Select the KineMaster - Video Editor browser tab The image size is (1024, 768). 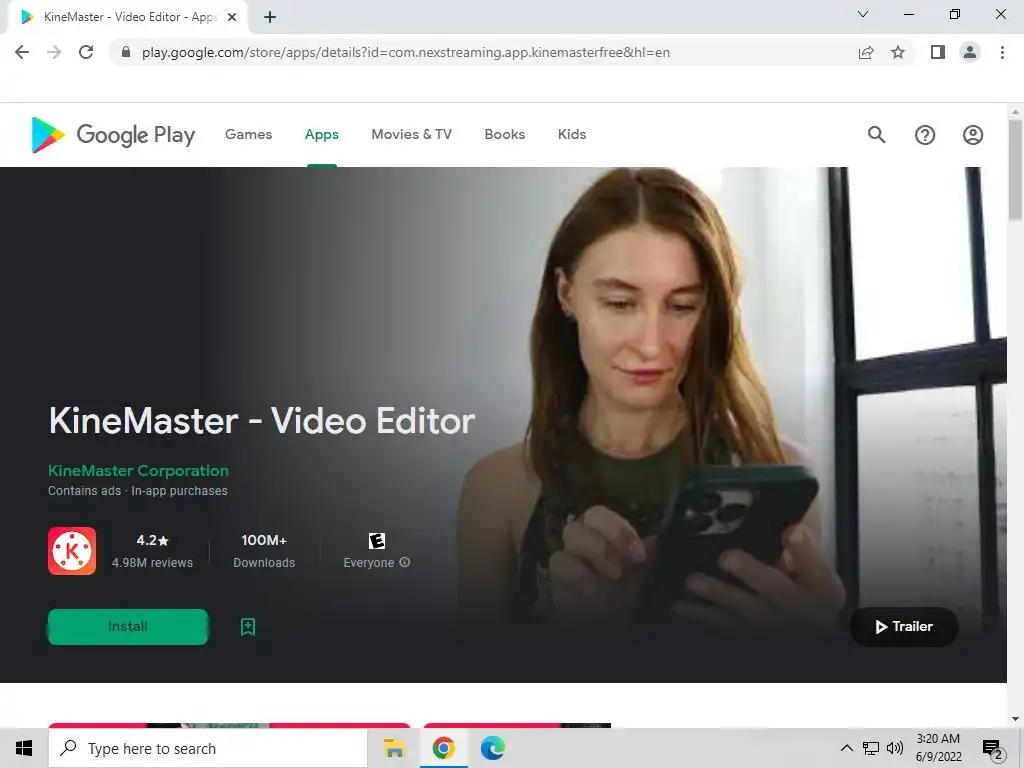[x=127, y=17]
